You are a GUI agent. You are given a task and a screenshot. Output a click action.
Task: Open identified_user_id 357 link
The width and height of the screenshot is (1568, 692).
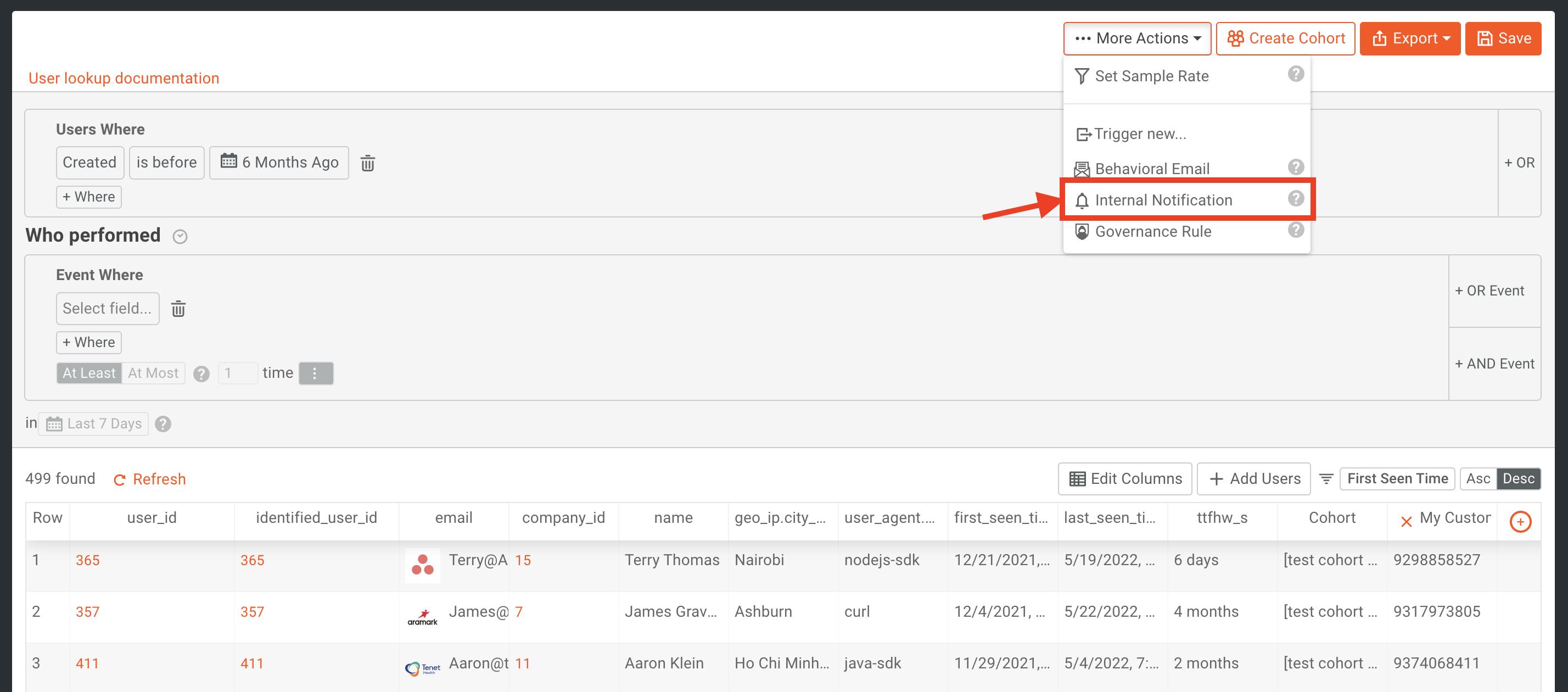pyautogui.click(x=252, y=612)
